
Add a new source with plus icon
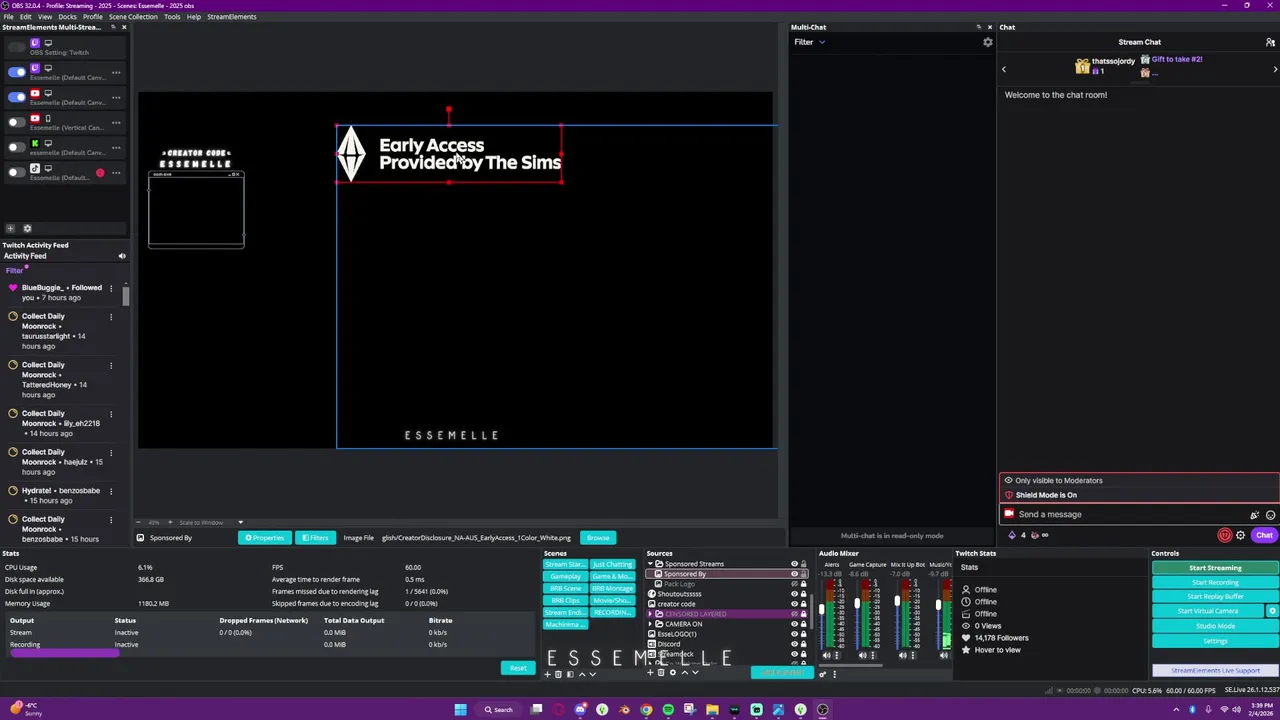(x=650, y=672)
